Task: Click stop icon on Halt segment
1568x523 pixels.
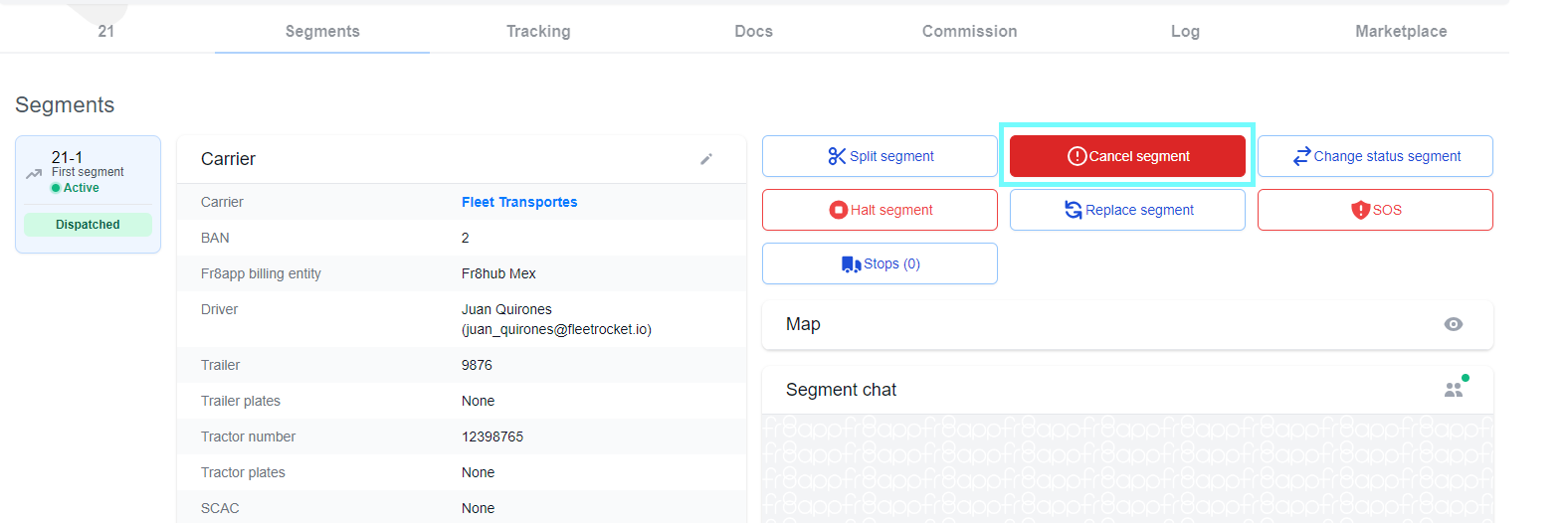Action: (839, 210)
